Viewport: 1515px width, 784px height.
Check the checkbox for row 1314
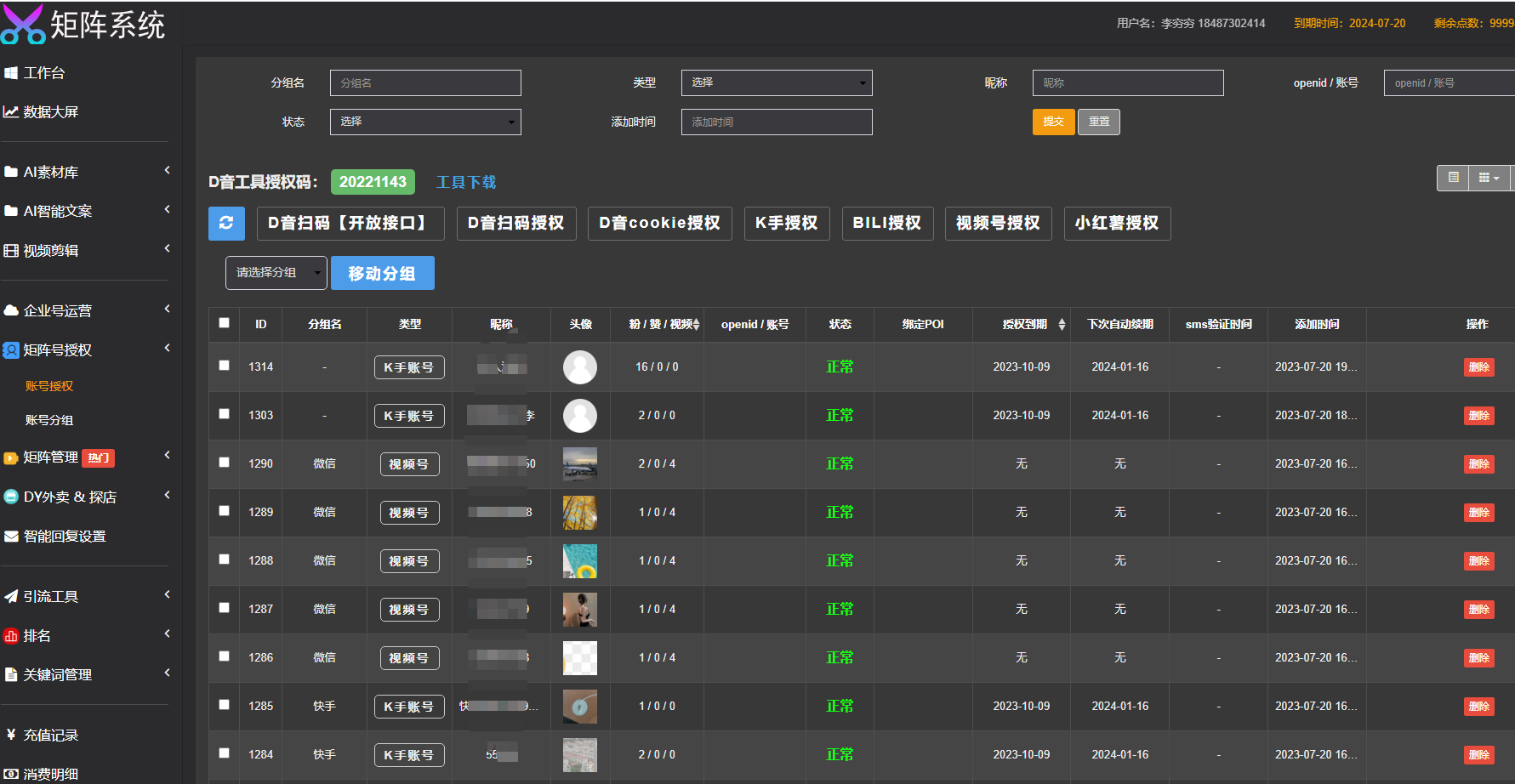click(225, 366)
